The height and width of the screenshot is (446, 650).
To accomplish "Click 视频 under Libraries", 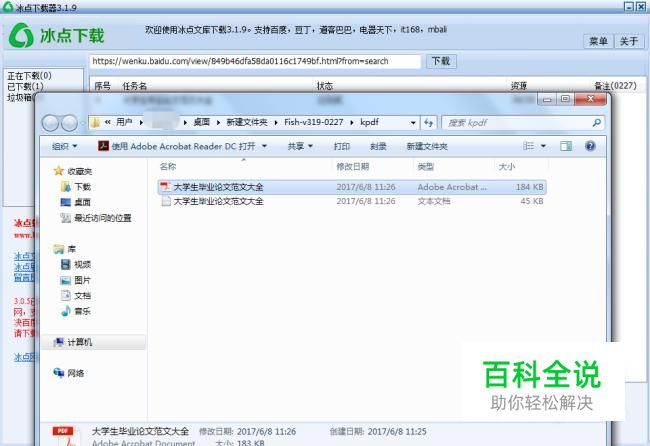I will (x=82, y=264).
